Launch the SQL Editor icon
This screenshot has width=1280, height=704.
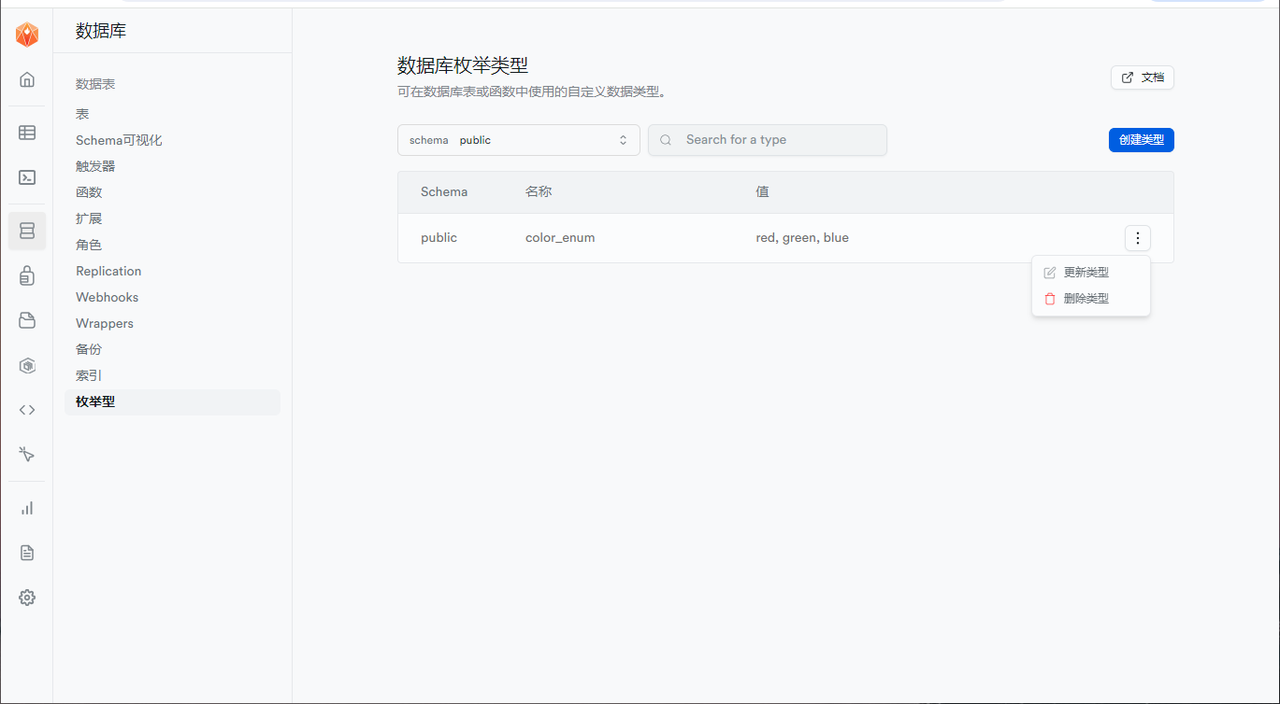27,177
